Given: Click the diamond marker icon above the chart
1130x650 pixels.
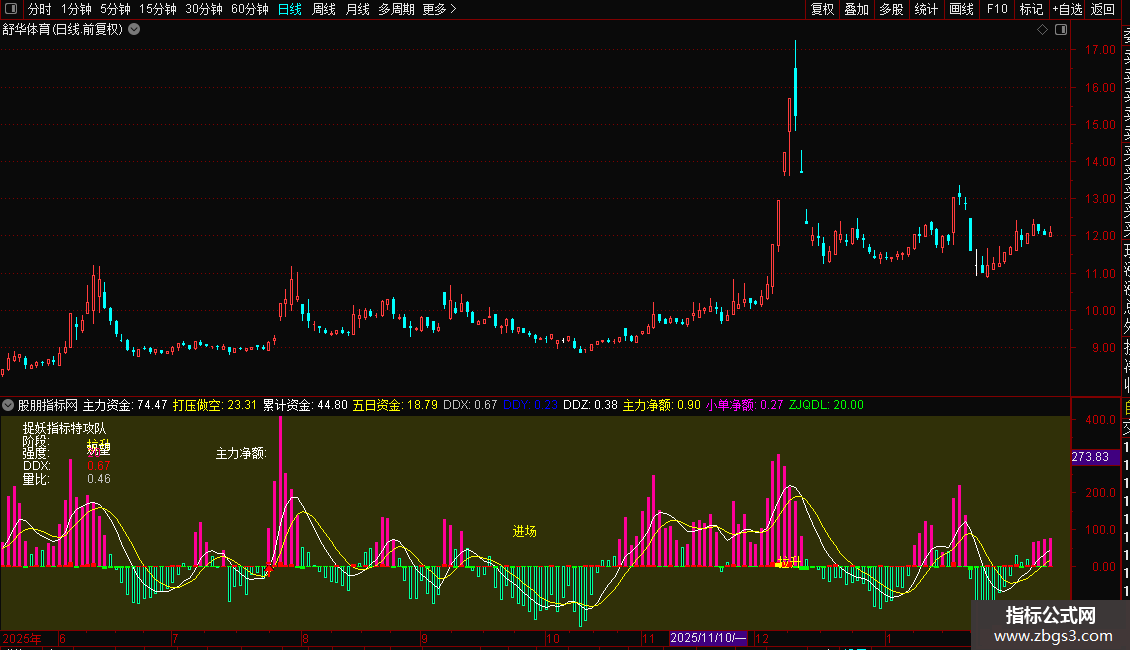Looking at the screenshot, I should pyautogui.click(x=1042, y=30).
